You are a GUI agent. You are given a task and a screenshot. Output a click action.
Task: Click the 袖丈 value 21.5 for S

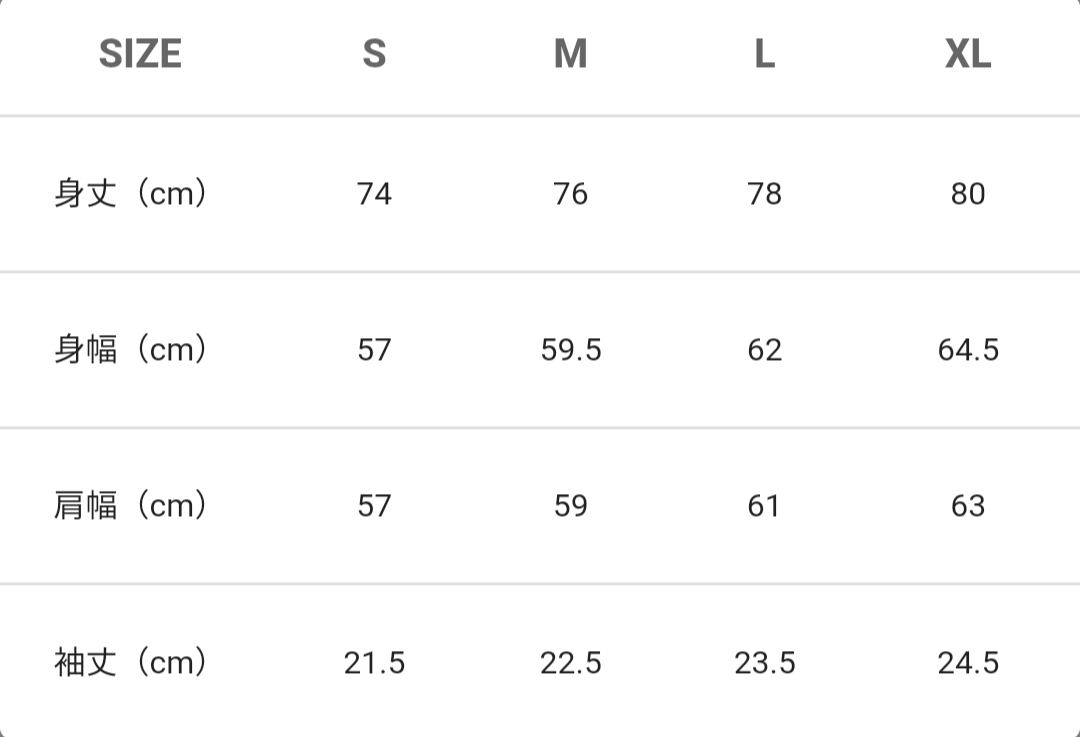[374, 663]
